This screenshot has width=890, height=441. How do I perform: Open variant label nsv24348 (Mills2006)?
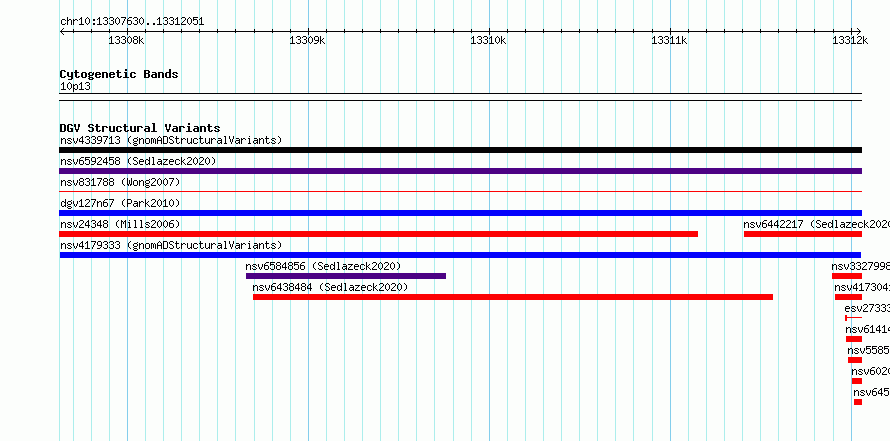click(x=120, y=224)
